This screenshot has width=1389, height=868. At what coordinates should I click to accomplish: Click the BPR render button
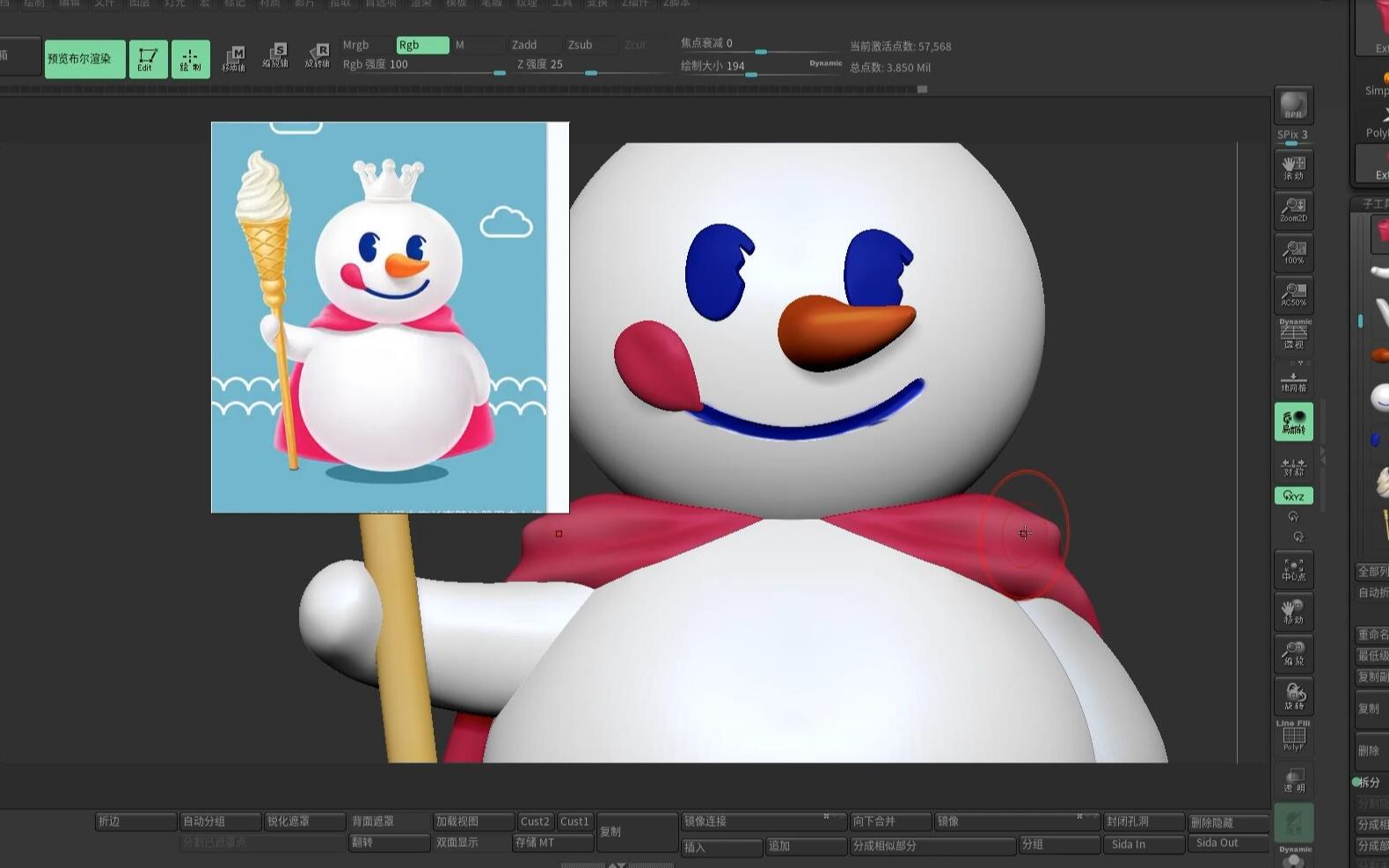pos(1293,106)
